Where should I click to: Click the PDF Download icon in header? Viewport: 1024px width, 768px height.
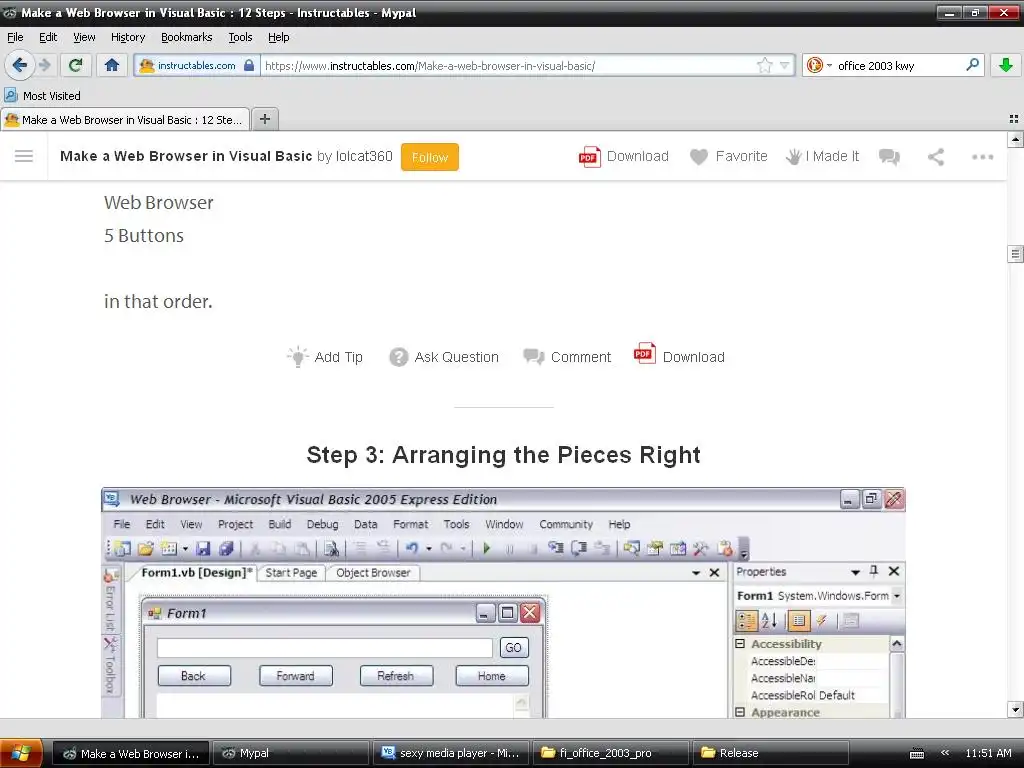590,157
